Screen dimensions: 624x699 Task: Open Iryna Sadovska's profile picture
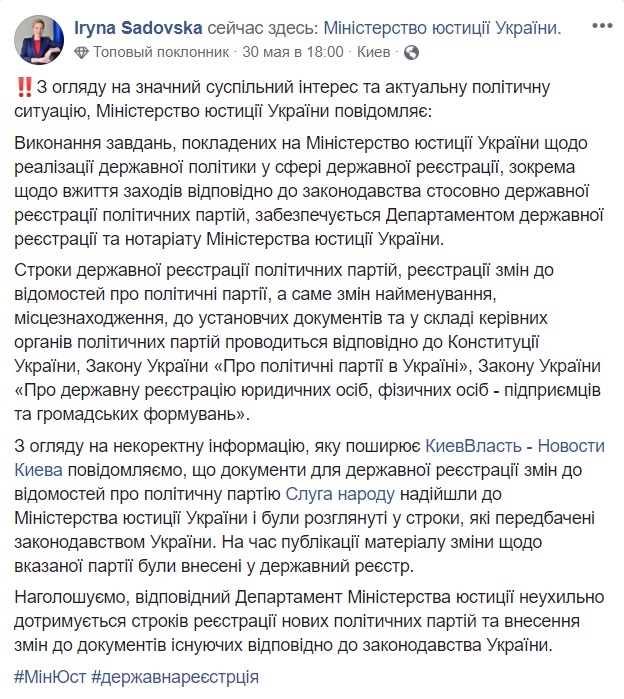click(38, 37)
